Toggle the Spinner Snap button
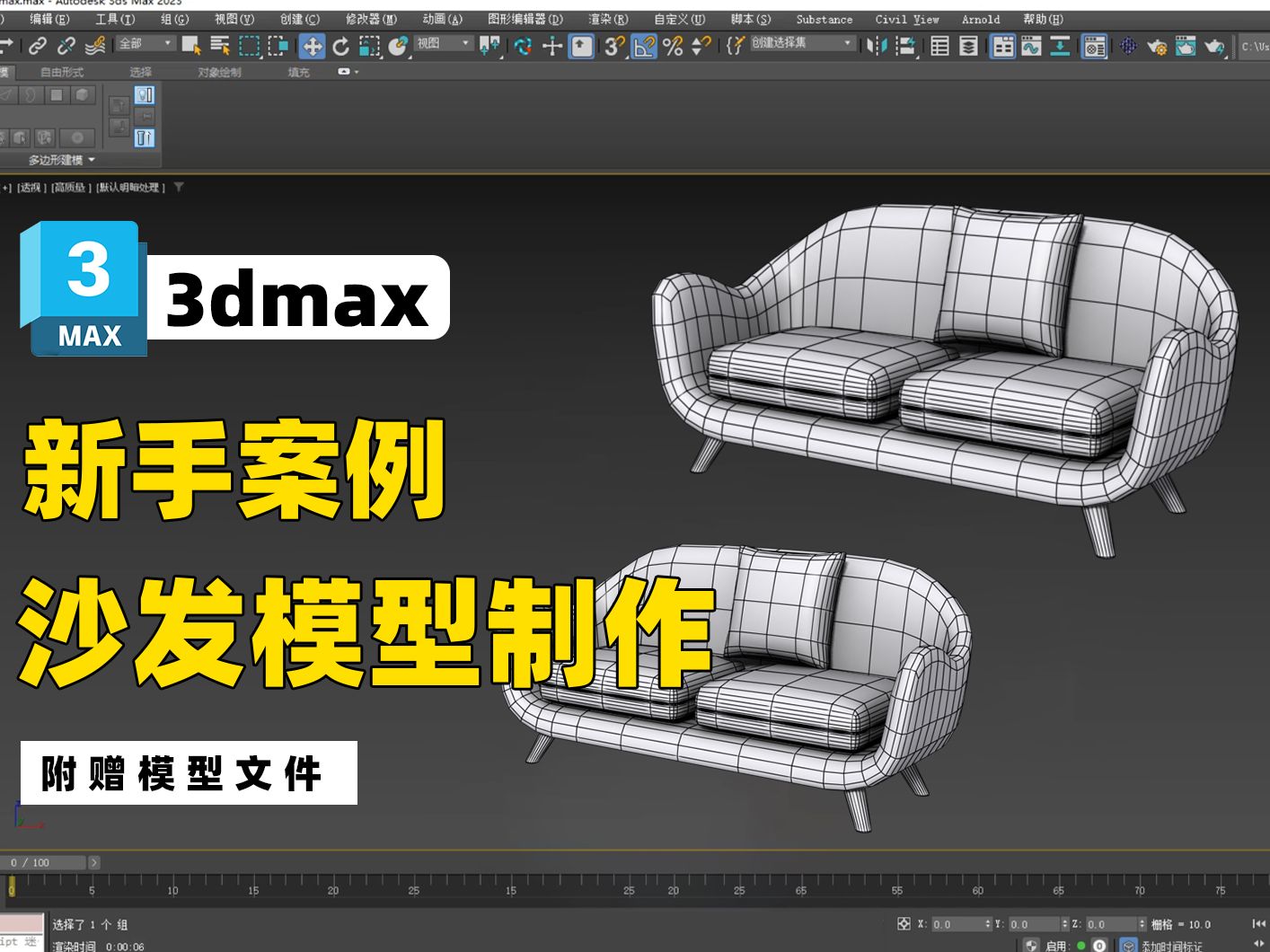Screen dimensions: 1270x952 [x=701, y=45]
